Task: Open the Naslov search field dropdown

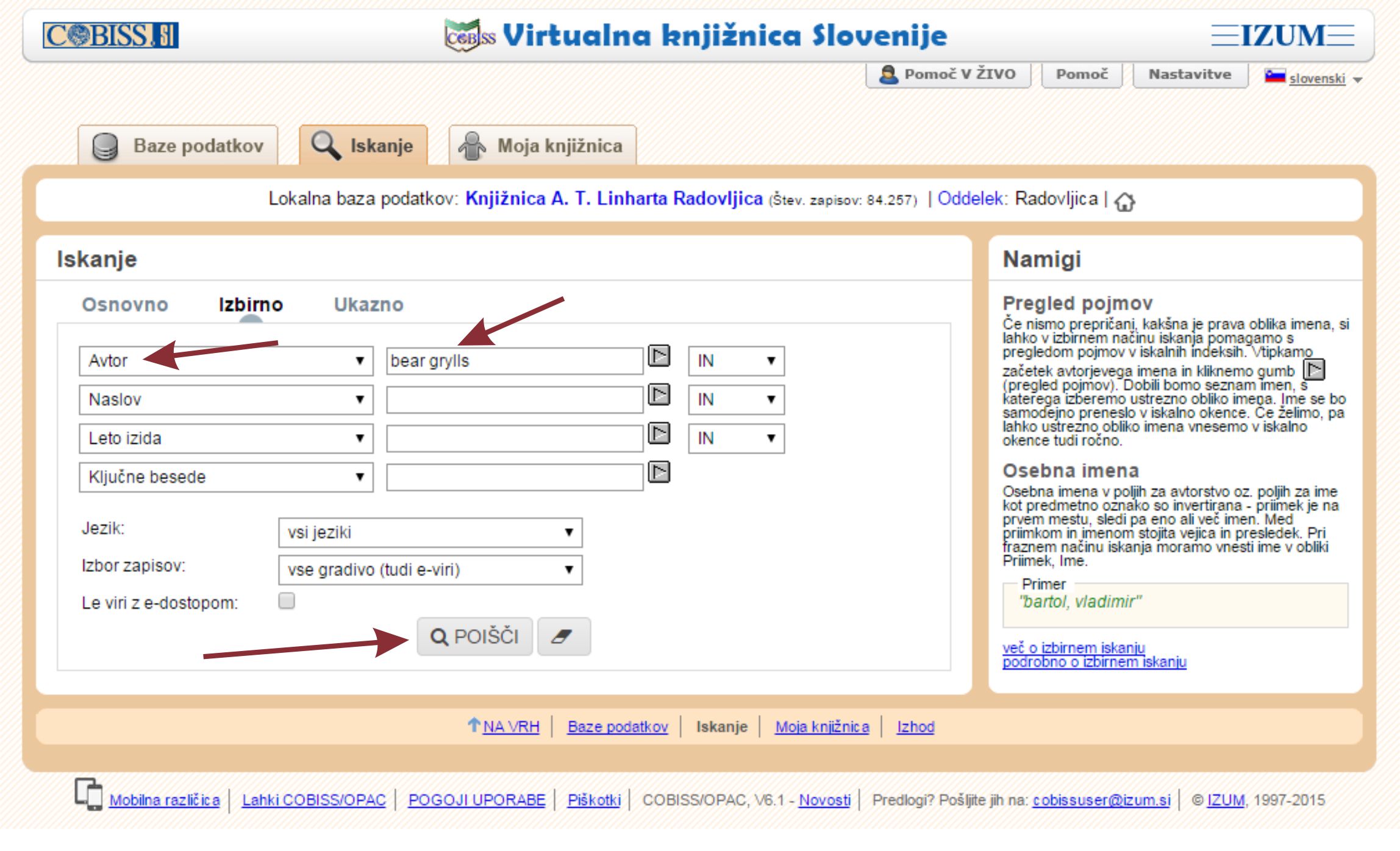Action: point(226,400)
